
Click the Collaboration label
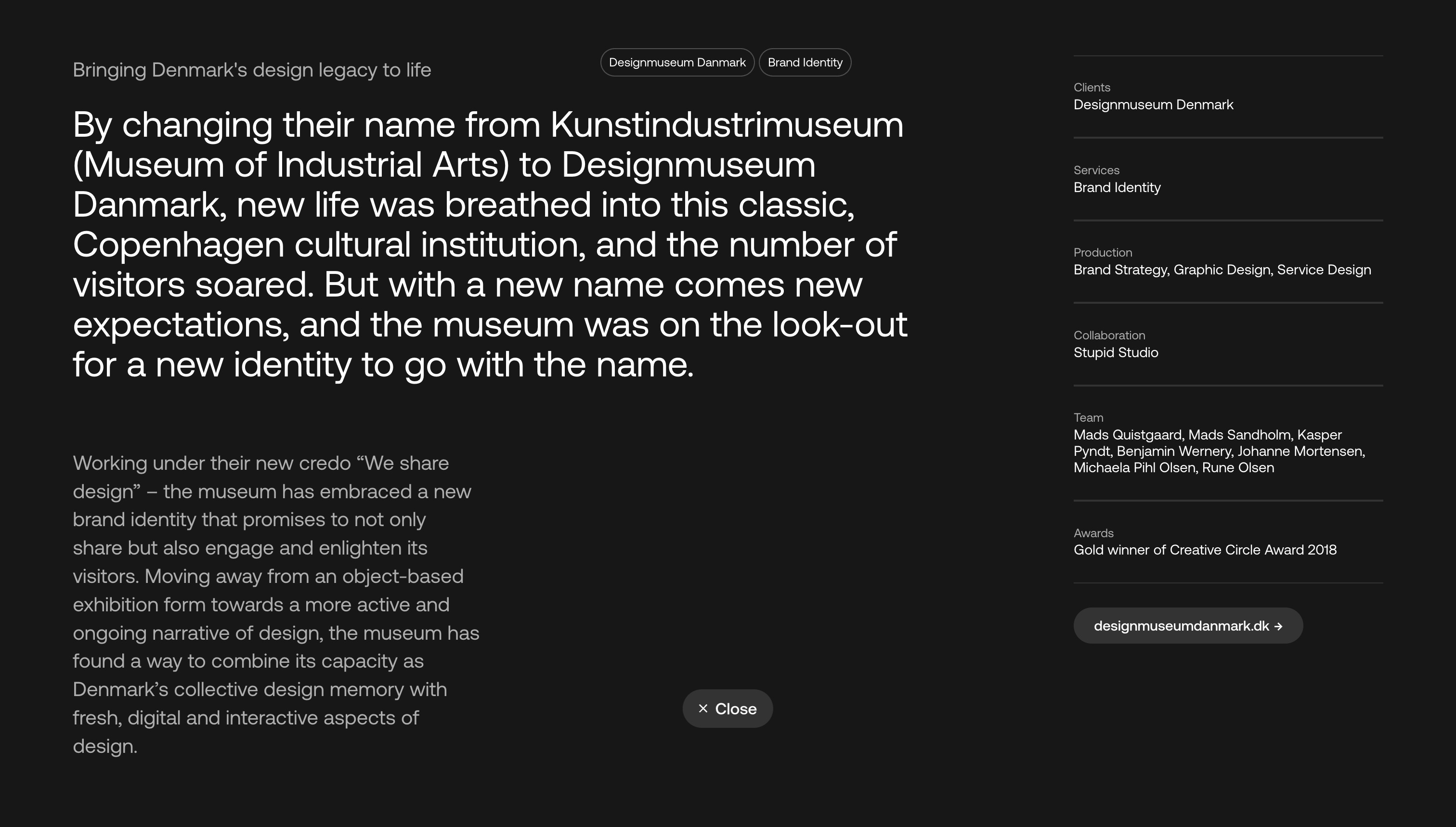(x=1108, y=335)
